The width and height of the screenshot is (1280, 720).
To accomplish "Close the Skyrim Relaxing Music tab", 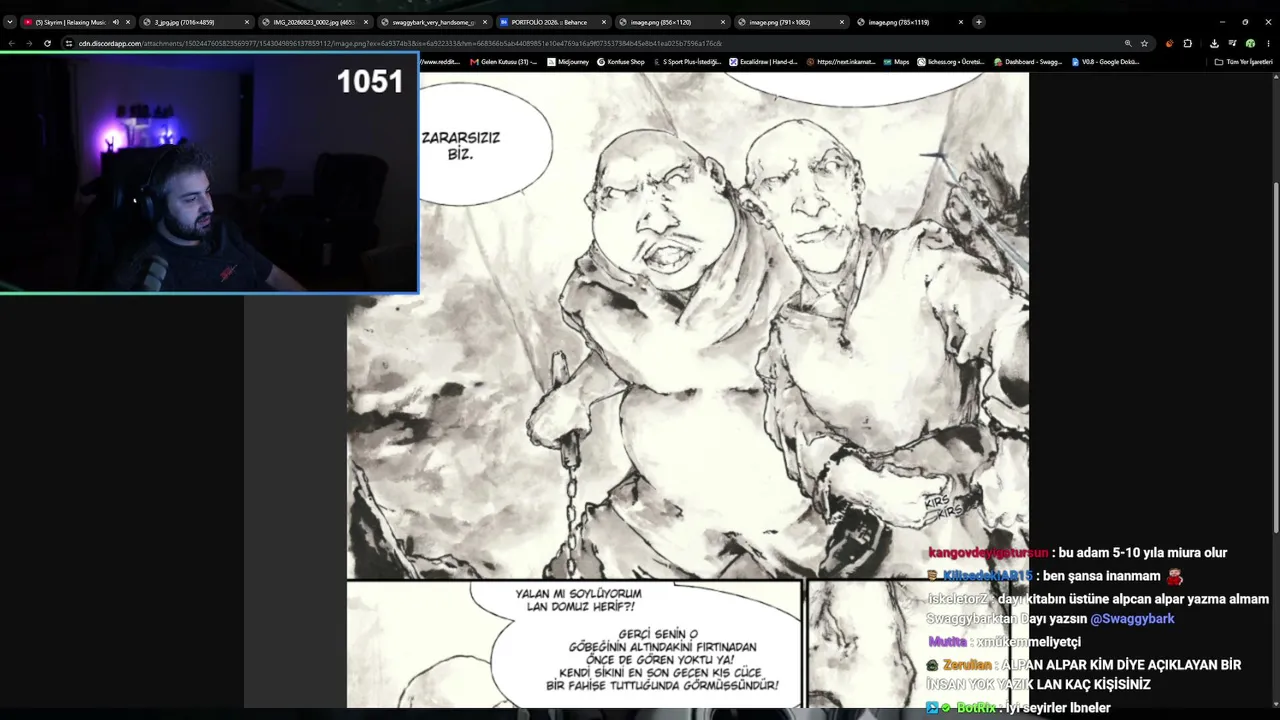I will click(x=127, y=22).
